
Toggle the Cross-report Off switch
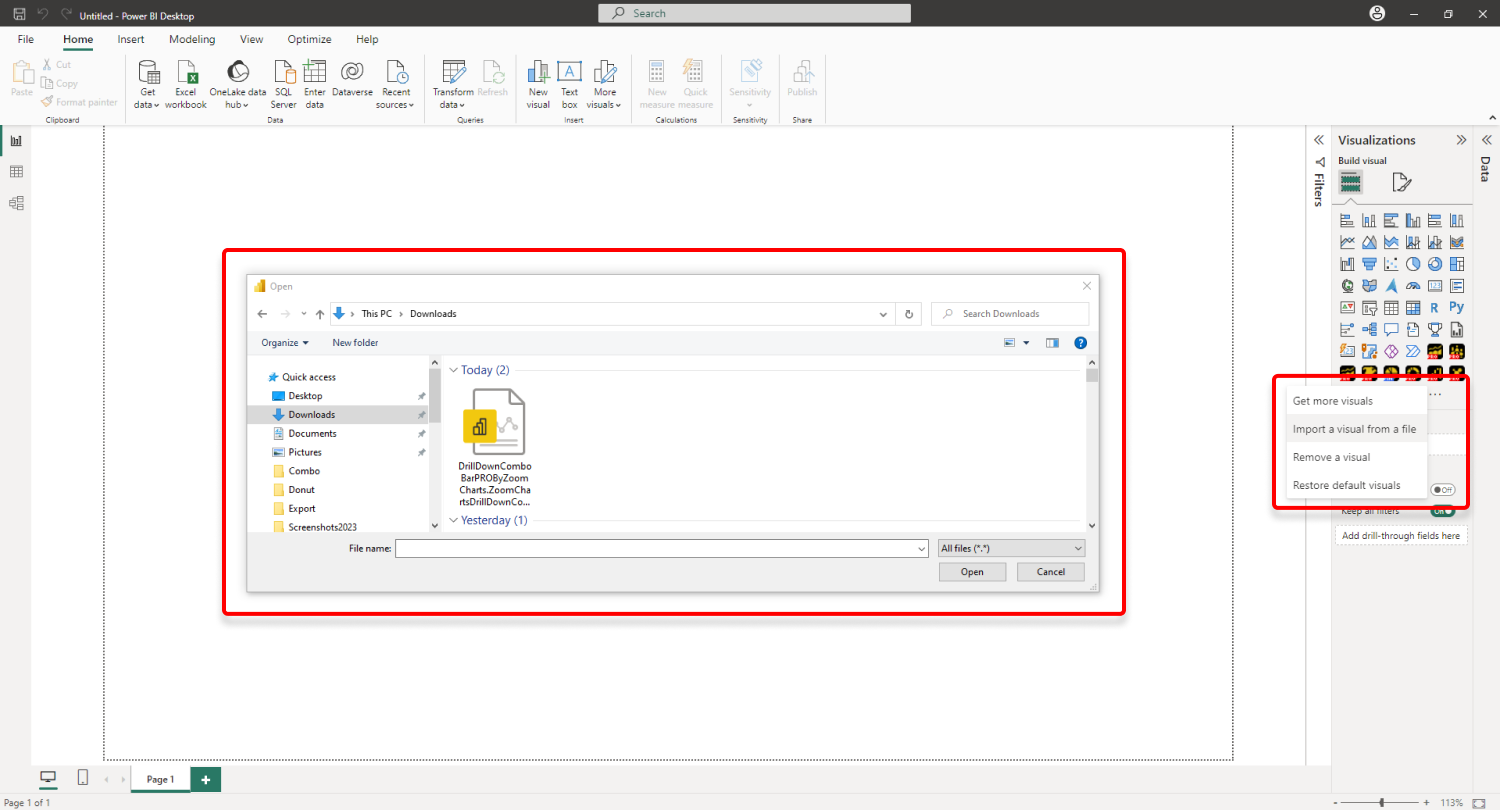[1443, 490]
